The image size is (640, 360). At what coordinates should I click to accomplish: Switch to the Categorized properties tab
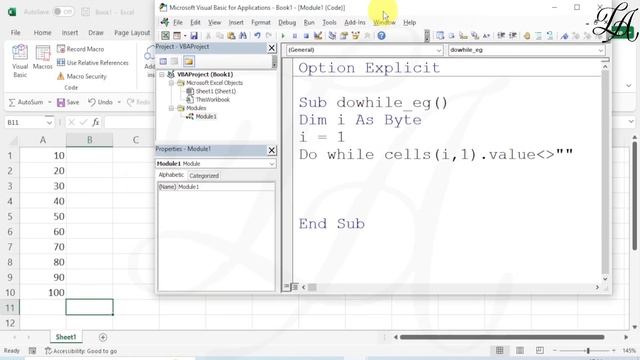(204, 176)
